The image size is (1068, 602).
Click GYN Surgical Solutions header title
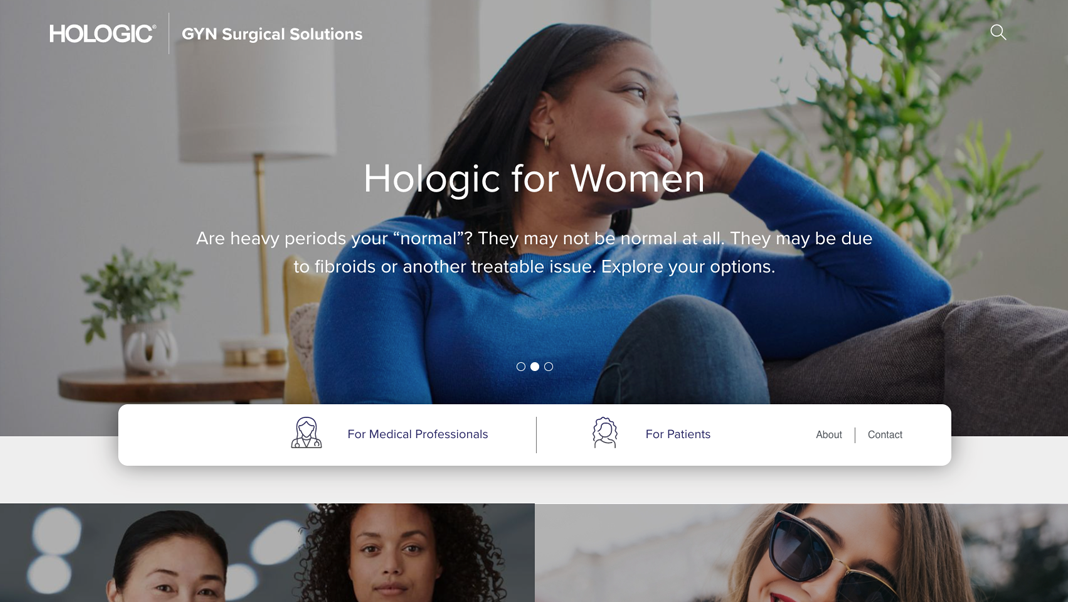(x=272, y=34)
